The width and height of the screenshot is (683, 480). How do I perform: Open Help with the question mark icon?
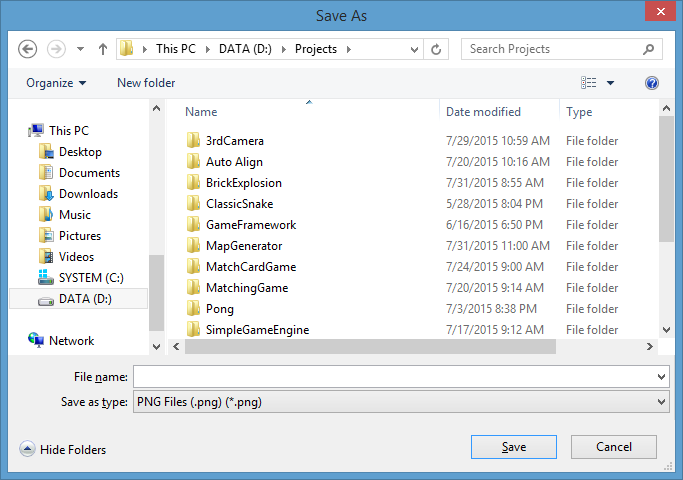click(652, 83)
